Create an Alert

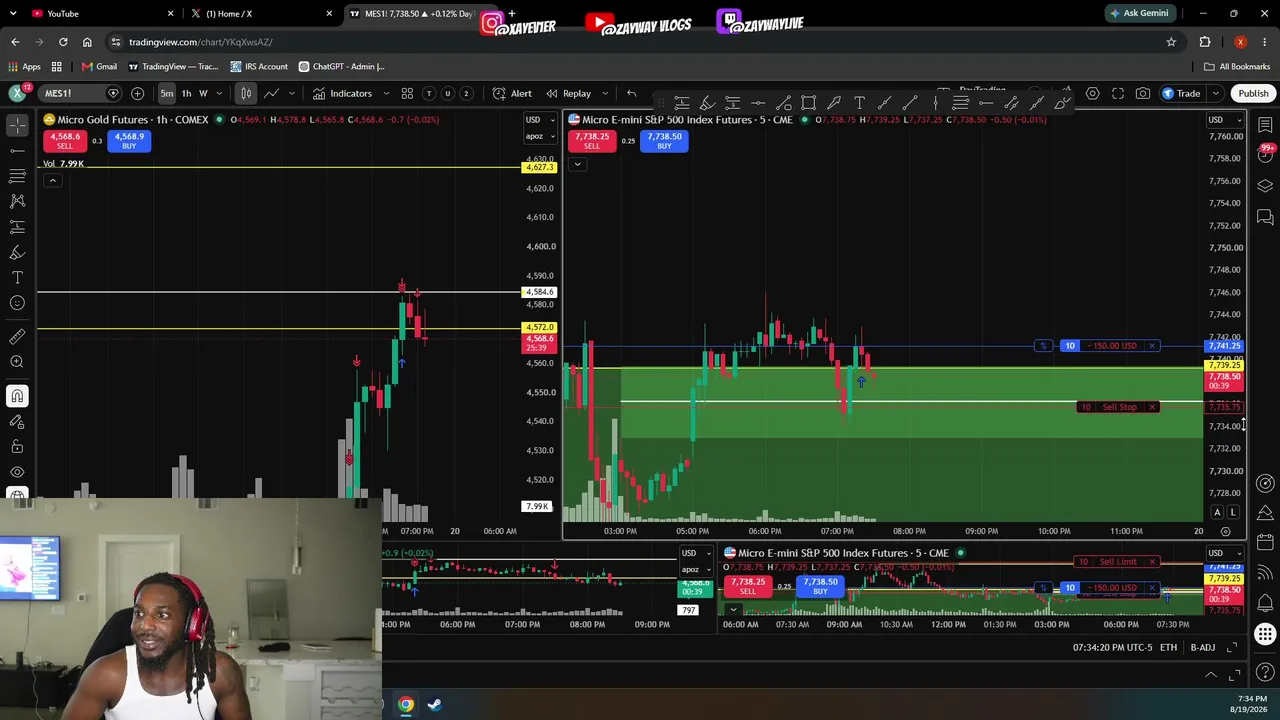point(512,93)
